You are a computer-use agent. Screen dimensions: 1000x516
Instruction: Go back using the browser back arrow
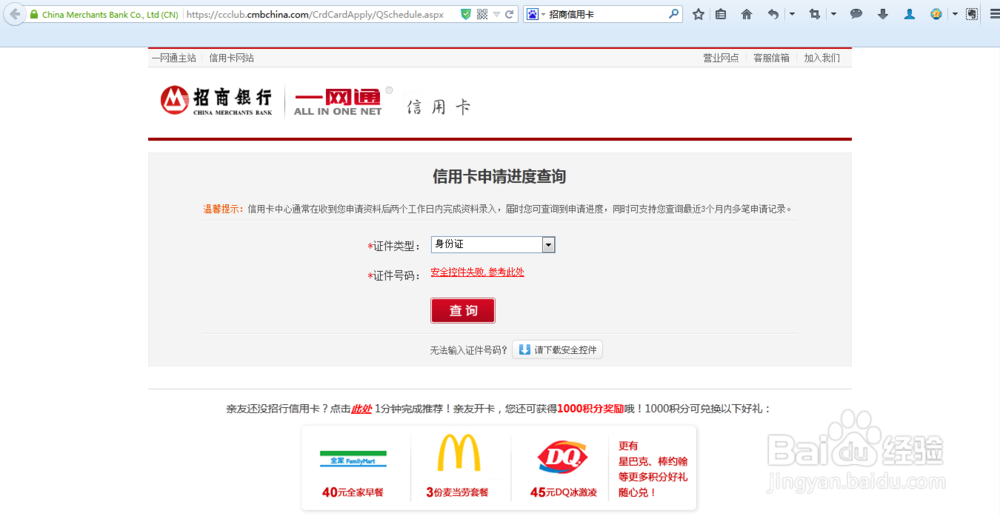(14, 14)
